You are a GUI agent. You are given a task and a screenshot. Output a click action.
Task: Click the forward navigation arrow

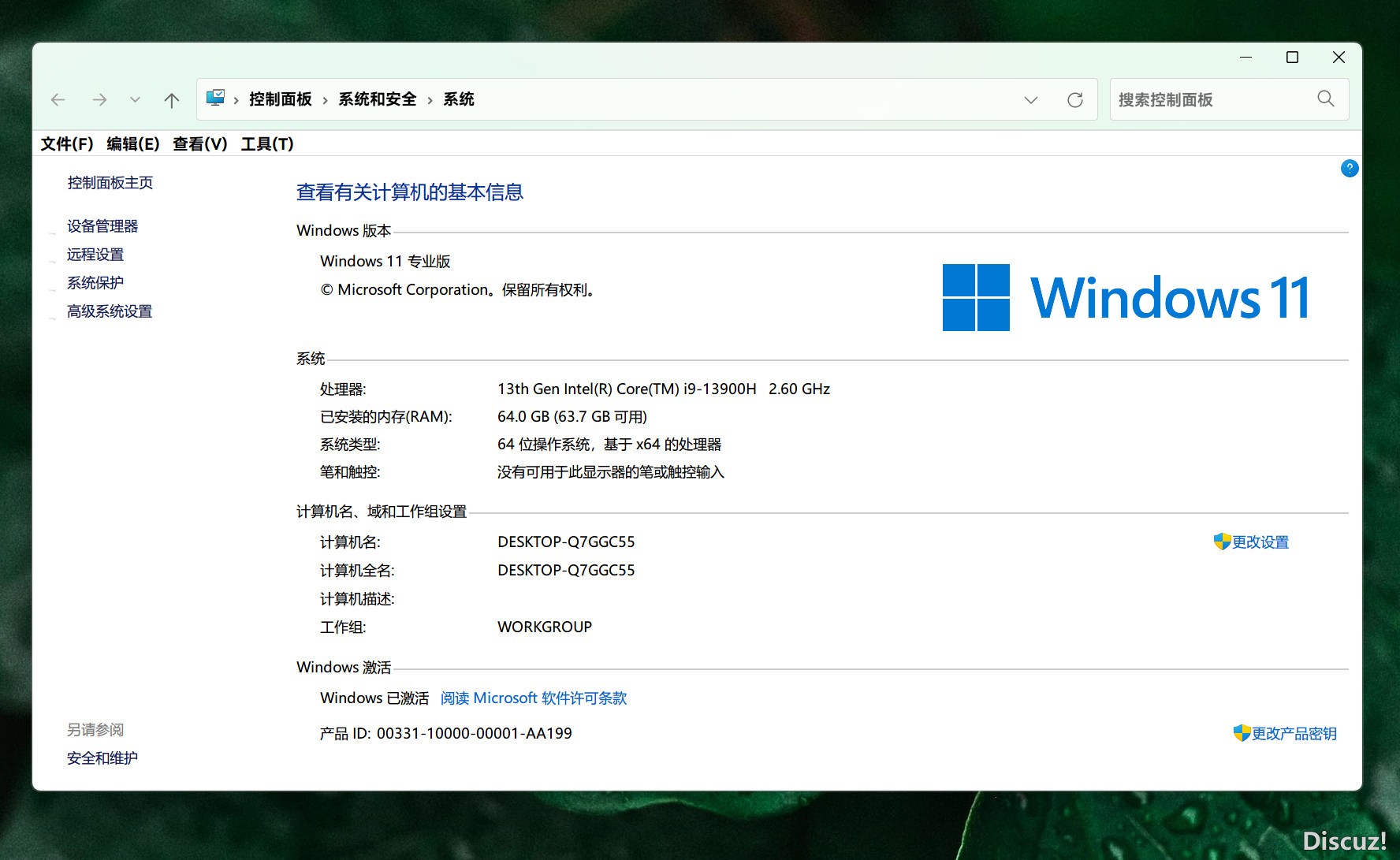[x=99, y=100]
